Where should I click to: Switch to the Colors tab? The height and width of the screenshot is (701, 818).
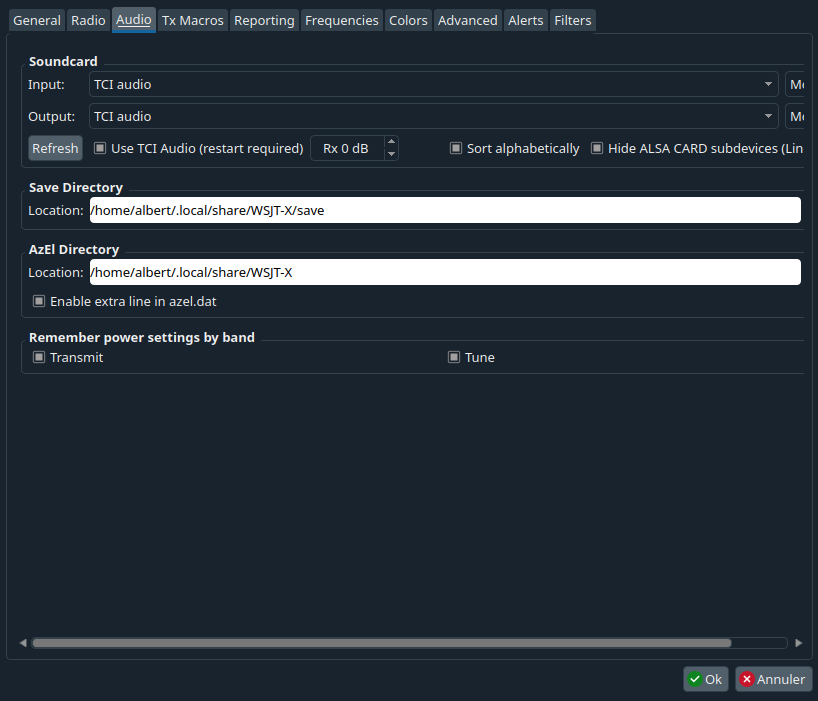408,20
